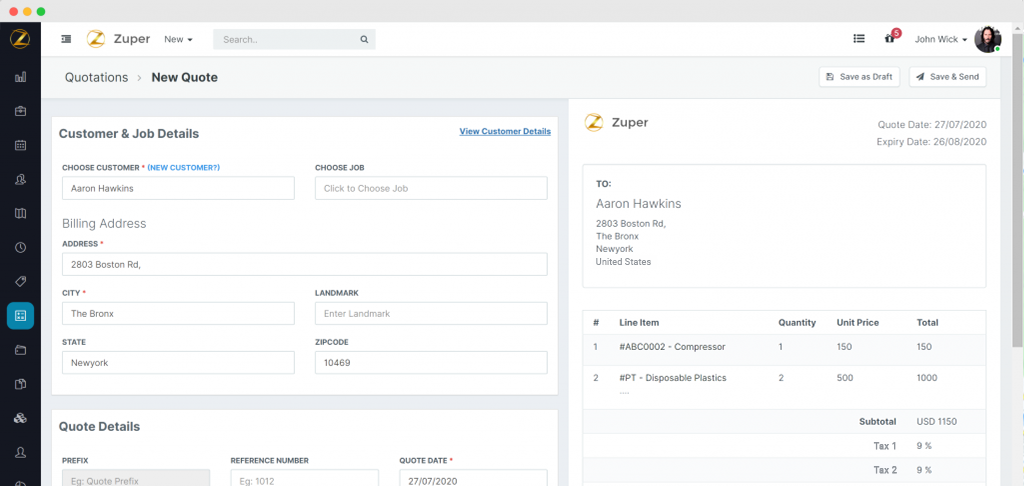Screen dimensions: 1024x486
Task: Click the #PT - Disposable Plastics line item
Action: tap(673, 378)
